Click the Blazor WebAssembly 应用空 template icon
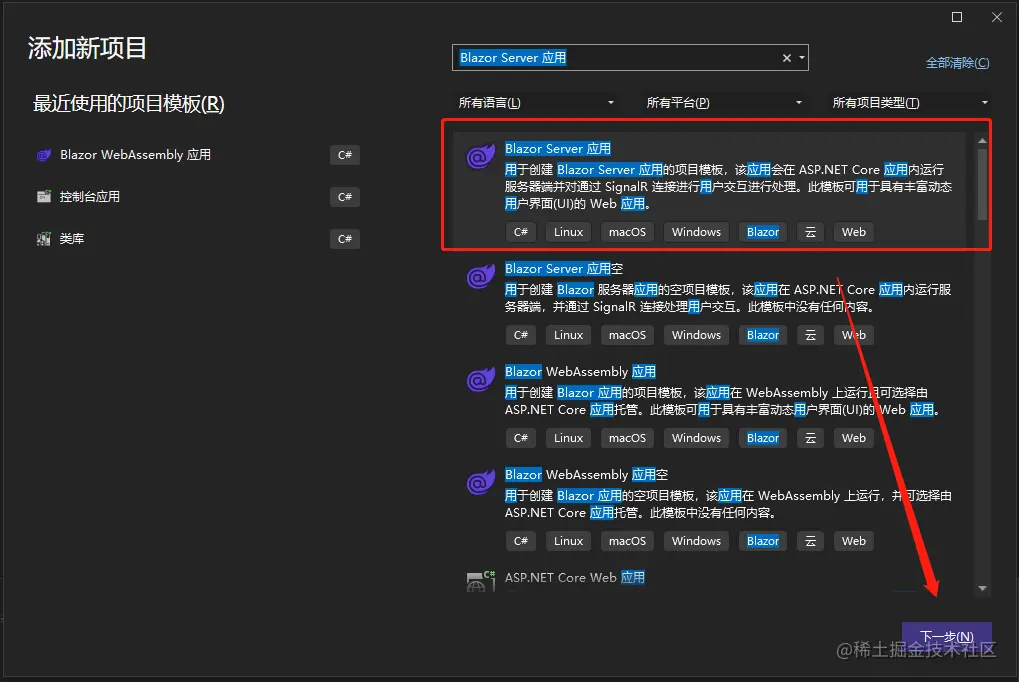Screen dimensions: 1019x682 pyautogui.click(x=480, y=482)
